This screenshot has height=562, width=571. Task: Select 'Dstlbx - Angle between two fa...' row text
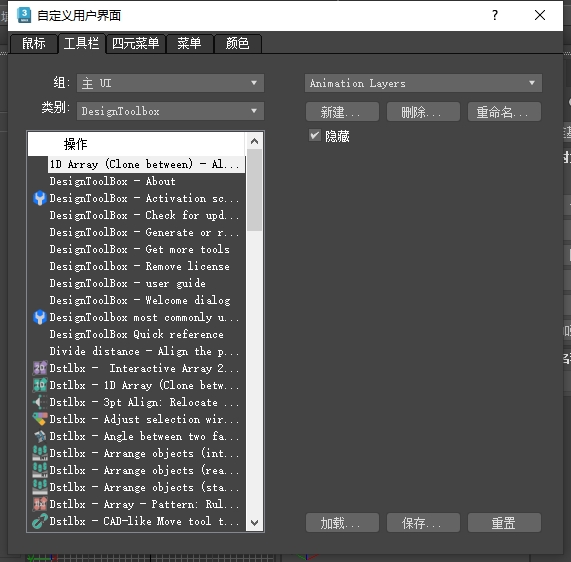tap(144, 436)
